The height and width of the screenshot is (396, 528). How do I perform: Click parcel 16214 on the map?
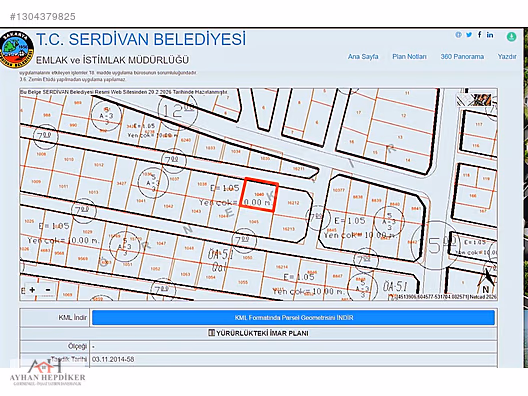point(282,267)
